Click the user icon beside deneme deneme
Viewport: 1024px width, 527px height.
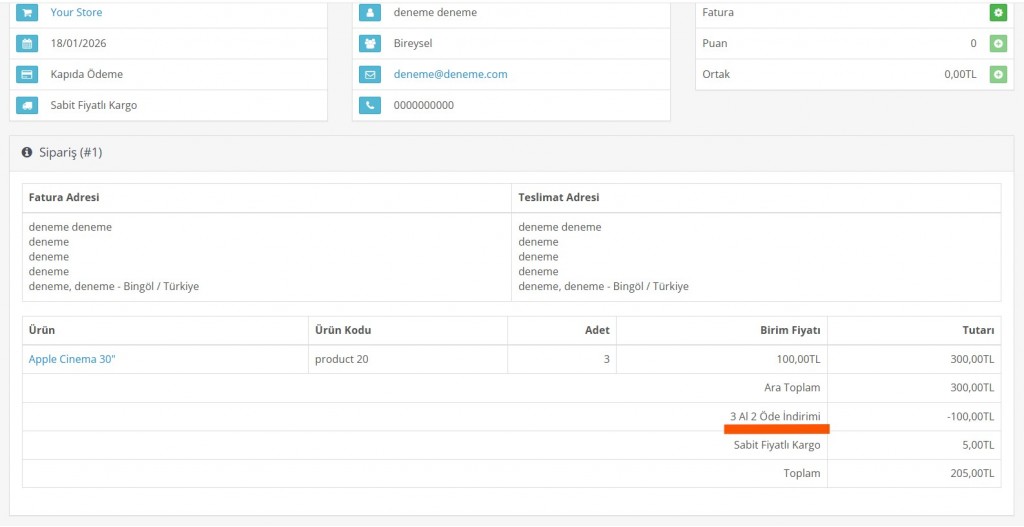[x=370, y=13]
